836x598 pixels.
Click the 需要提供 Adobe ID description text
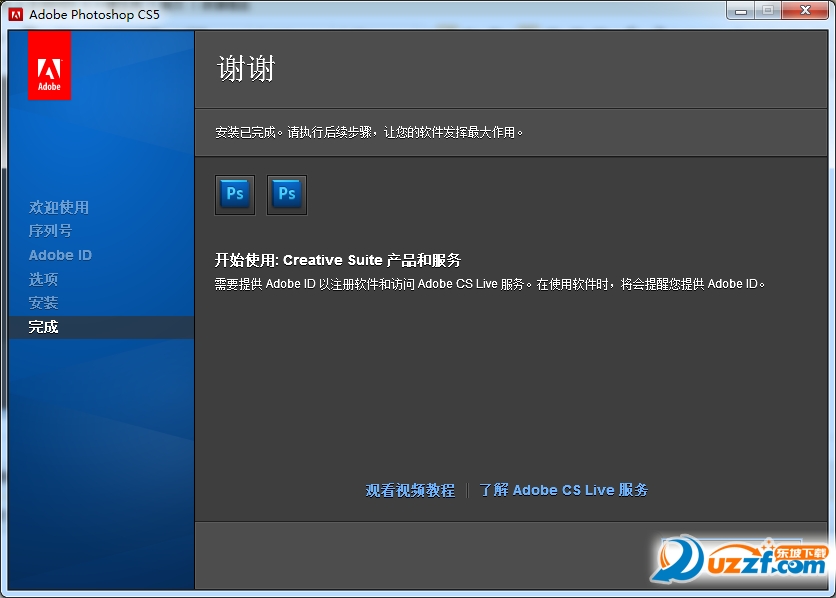pos(490,284)
